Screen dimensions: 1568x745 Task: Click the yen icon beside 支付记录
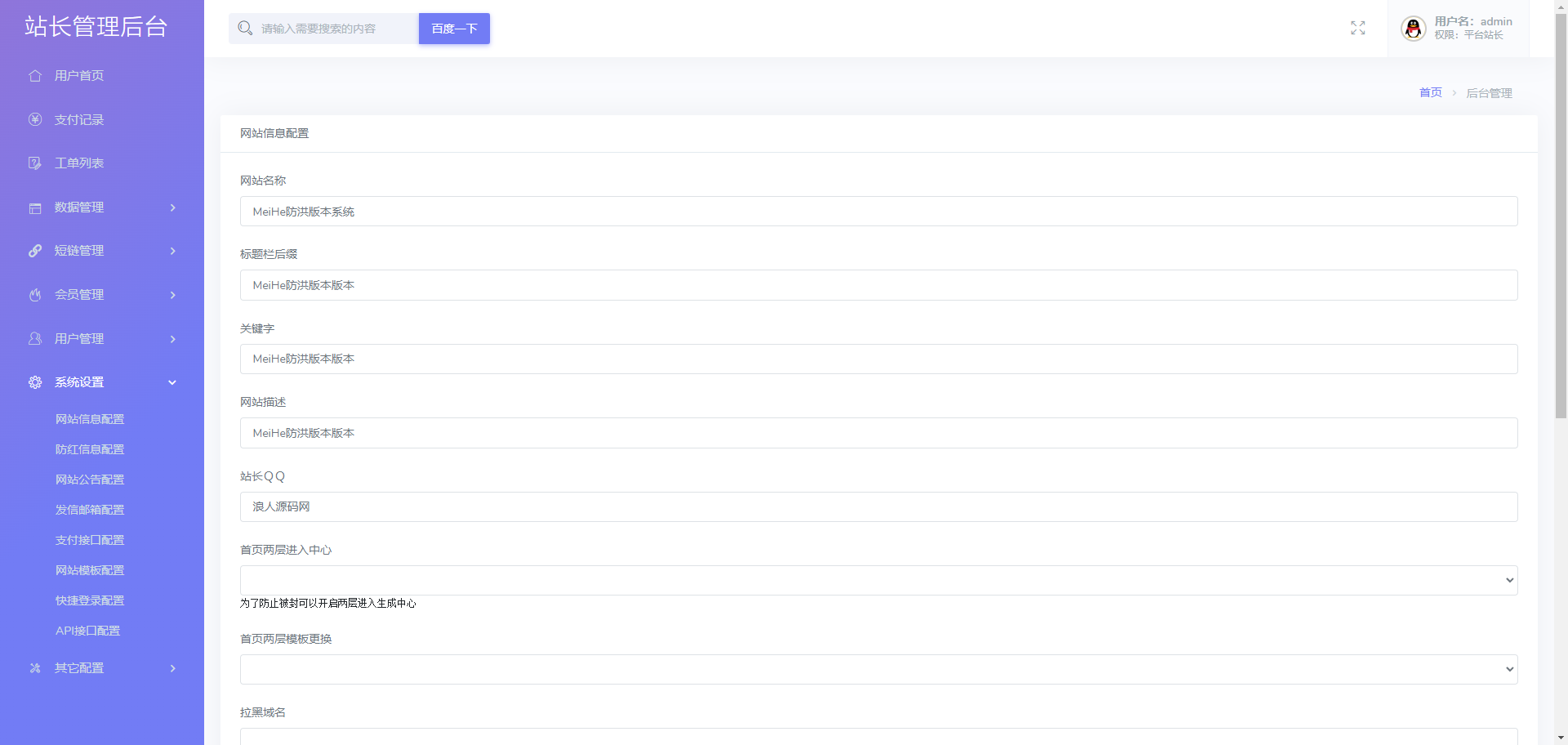tap(35, 119)
